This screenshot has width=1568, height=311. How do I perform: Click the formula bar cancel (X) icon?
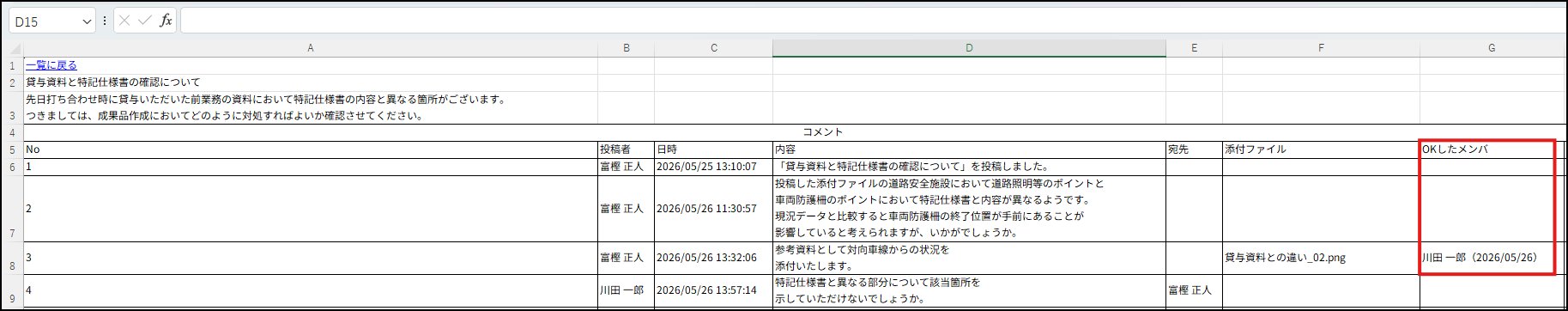point(124,21)
